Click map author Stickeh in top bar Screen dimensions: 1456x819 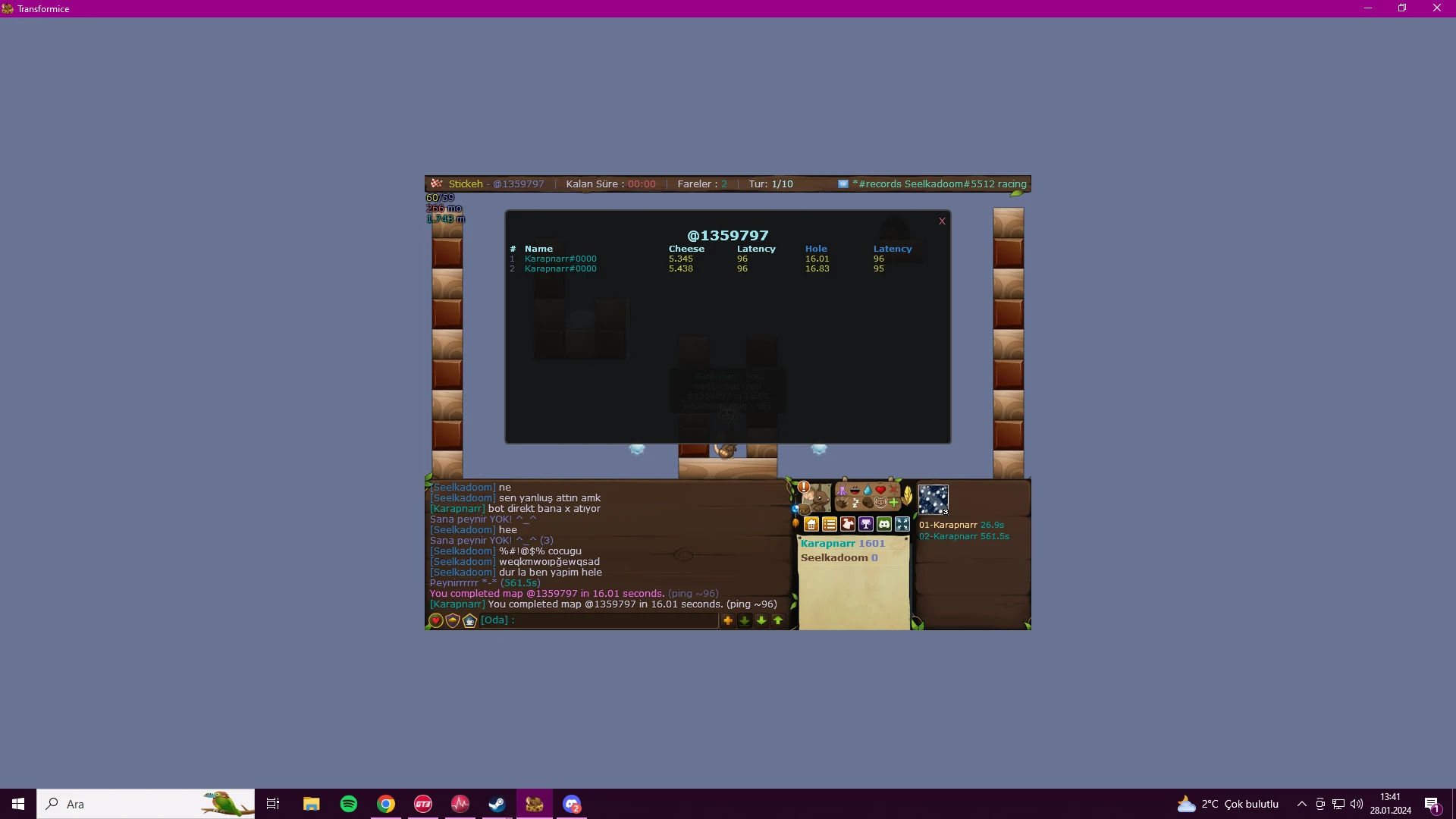tap(465, 184)
